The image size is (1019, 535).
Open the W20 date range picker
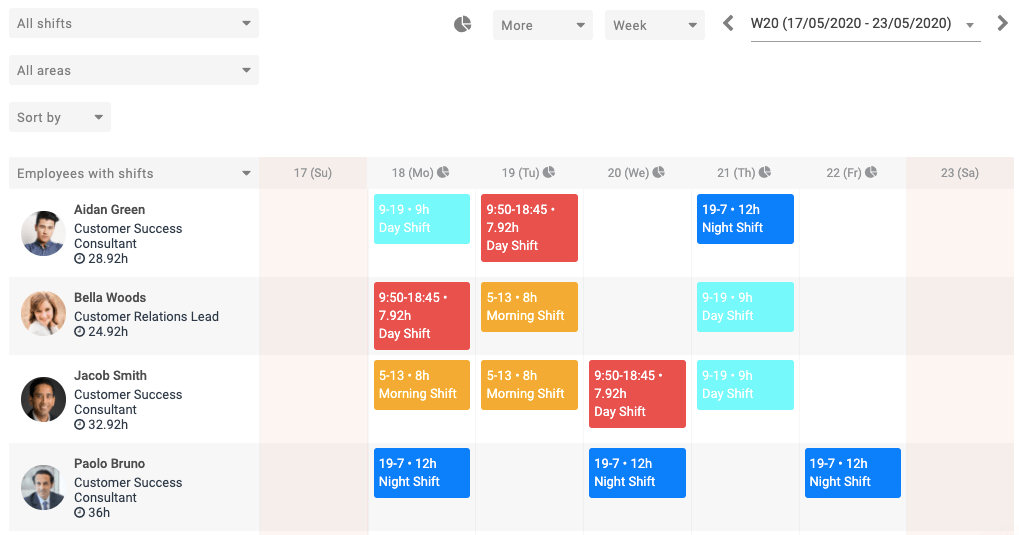[864, 24]
